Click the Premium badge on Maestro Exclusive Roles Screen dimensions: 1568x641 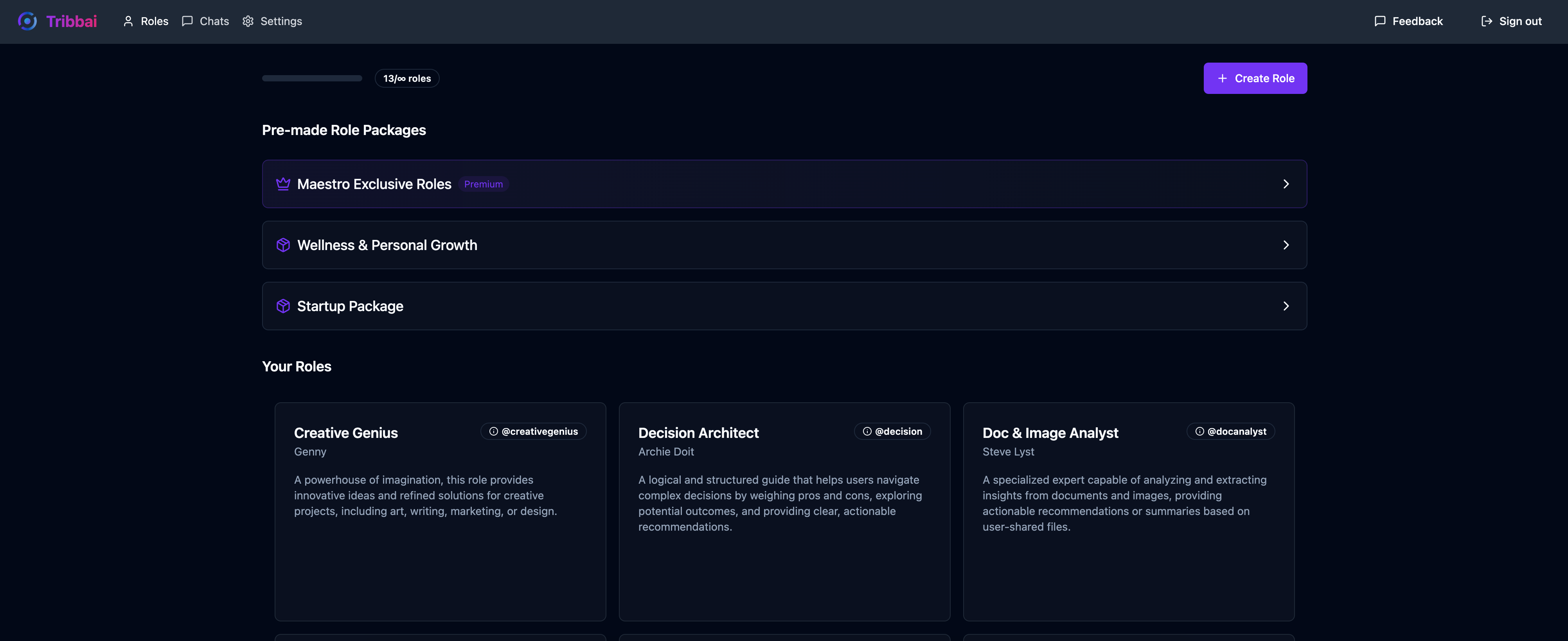pos(483,183)
